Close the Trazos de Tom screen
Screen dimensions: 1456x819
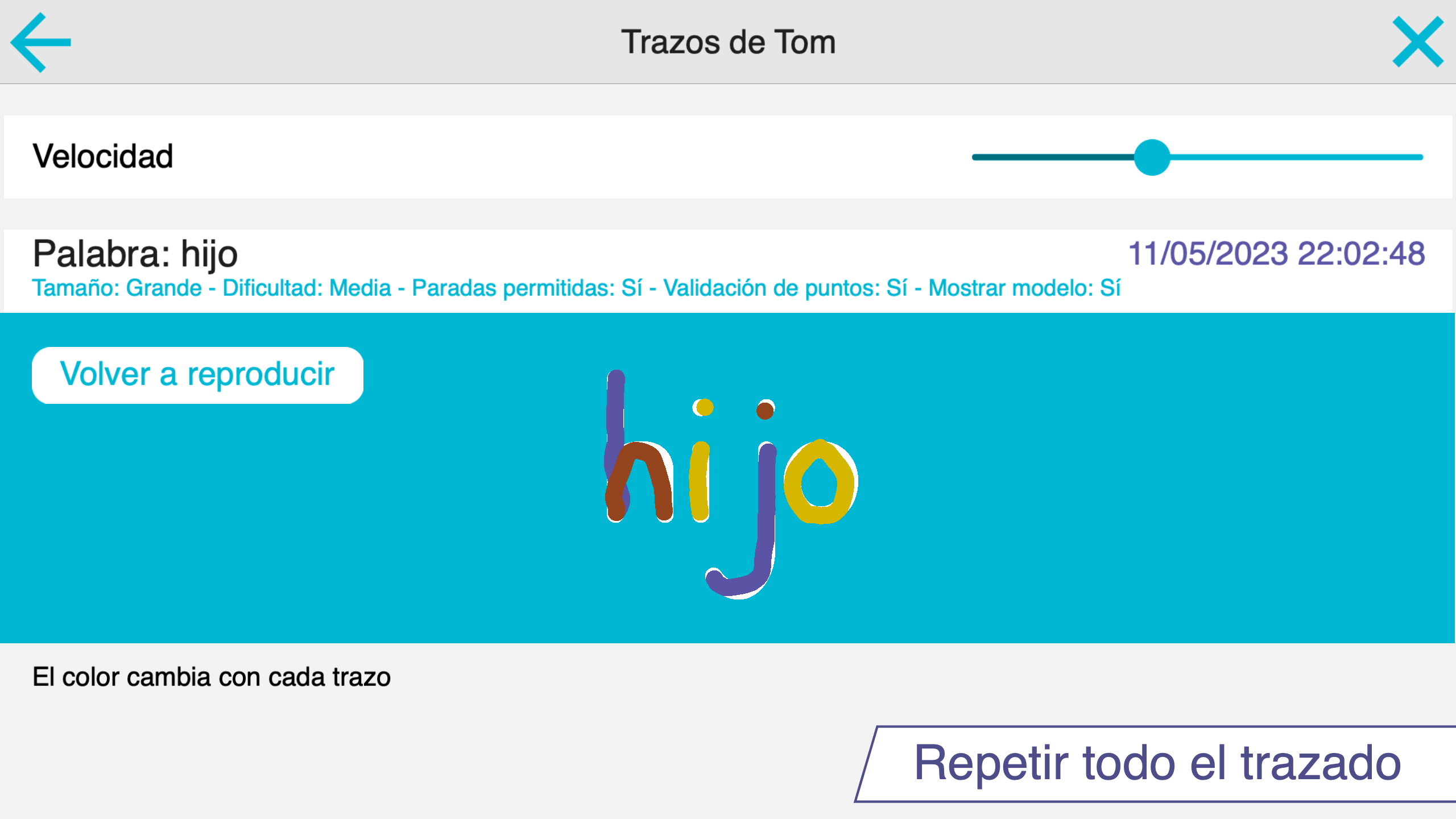1418,42
